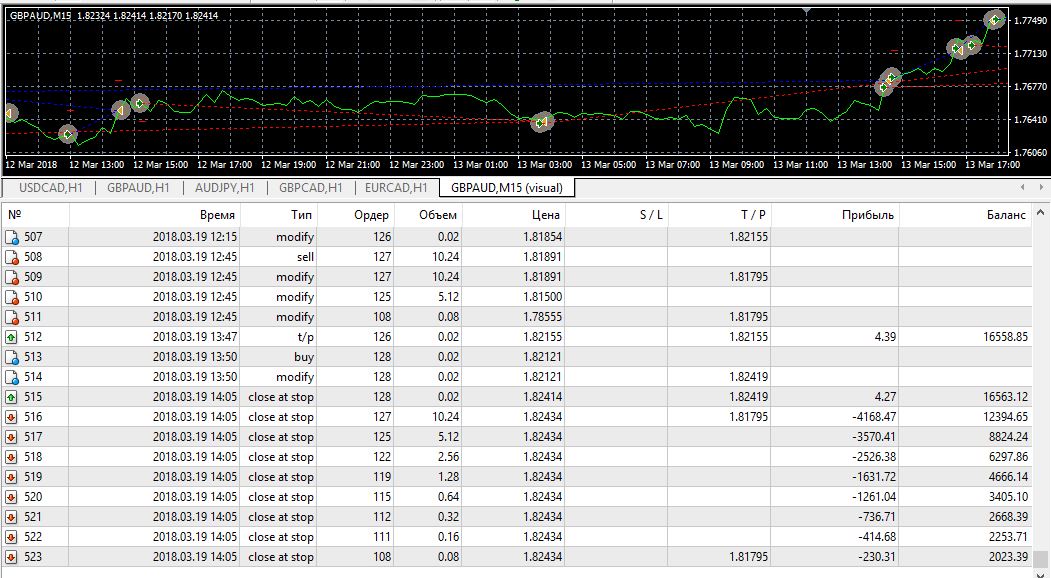Click the document icon of row 507
Image resolution: width=1051 pixels, height=578 pixels.
(11, 237)
